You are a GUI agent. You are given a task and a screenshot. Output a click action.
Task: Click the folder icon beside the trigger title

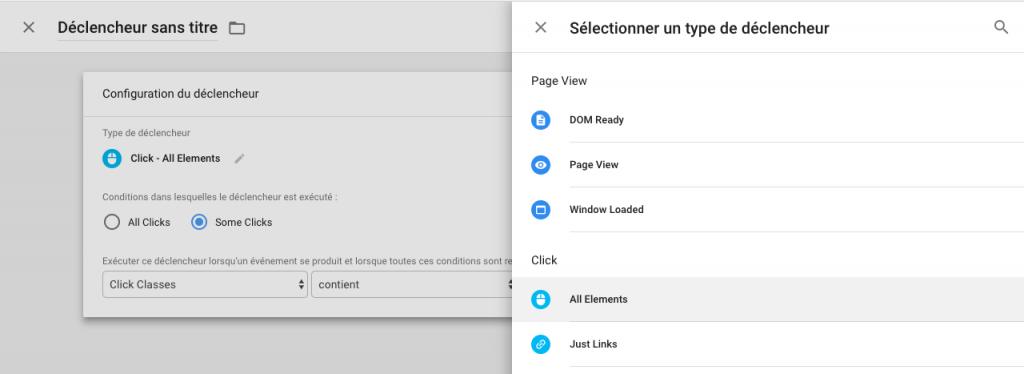[237, 28]
